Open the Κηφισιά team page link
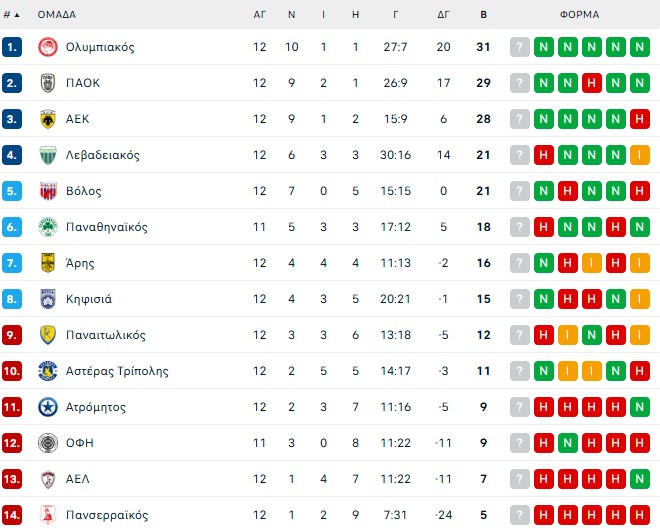Screen dimensions: 660x531 (x=89, y=299)
